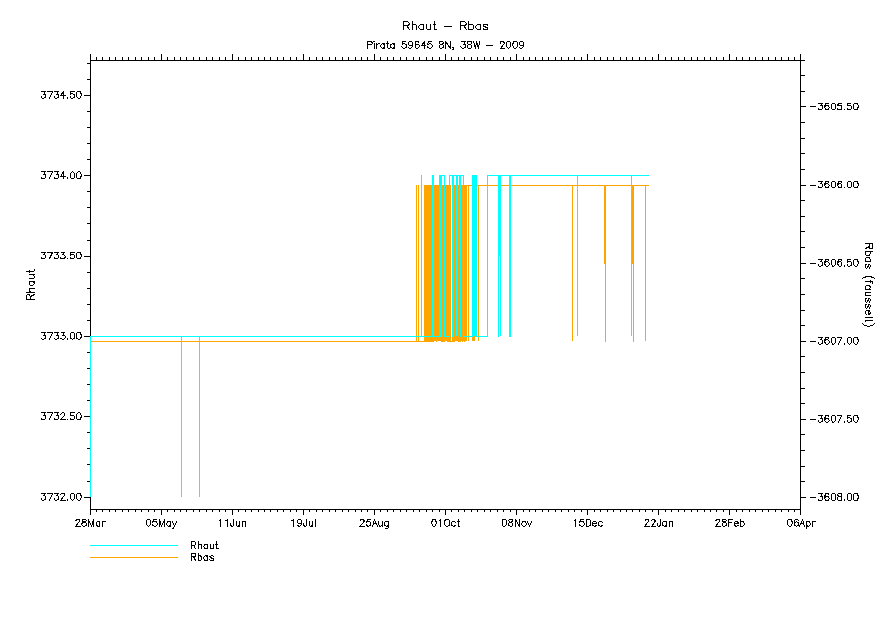
Task: Click the Rbas legend line sample
Action: click(x=133, y=557)
